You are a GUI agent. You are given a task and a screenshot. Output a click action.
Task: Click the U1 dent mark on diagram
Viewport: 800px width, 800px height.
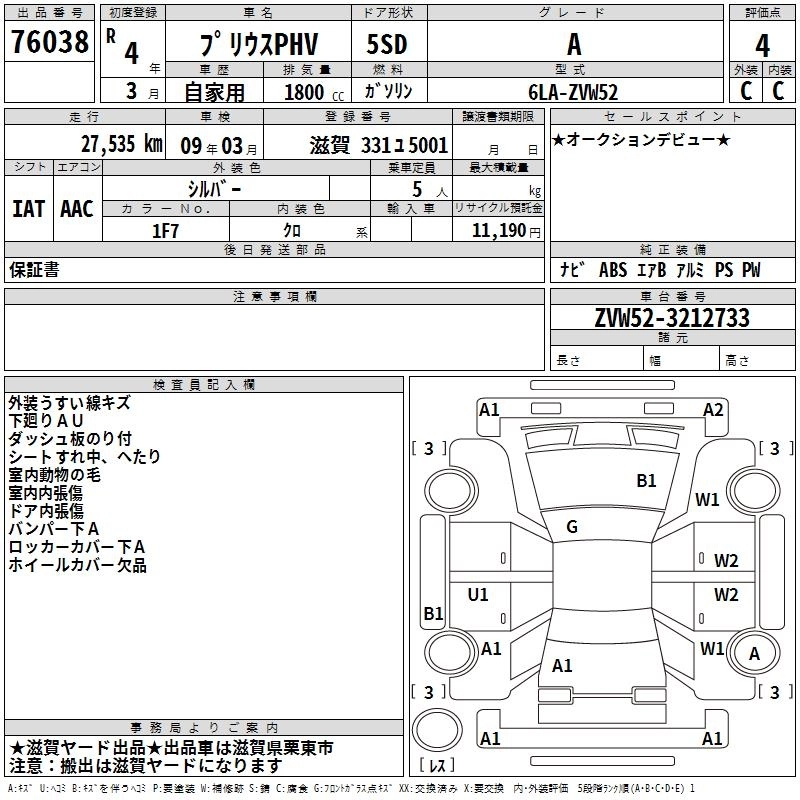point(478,594)
